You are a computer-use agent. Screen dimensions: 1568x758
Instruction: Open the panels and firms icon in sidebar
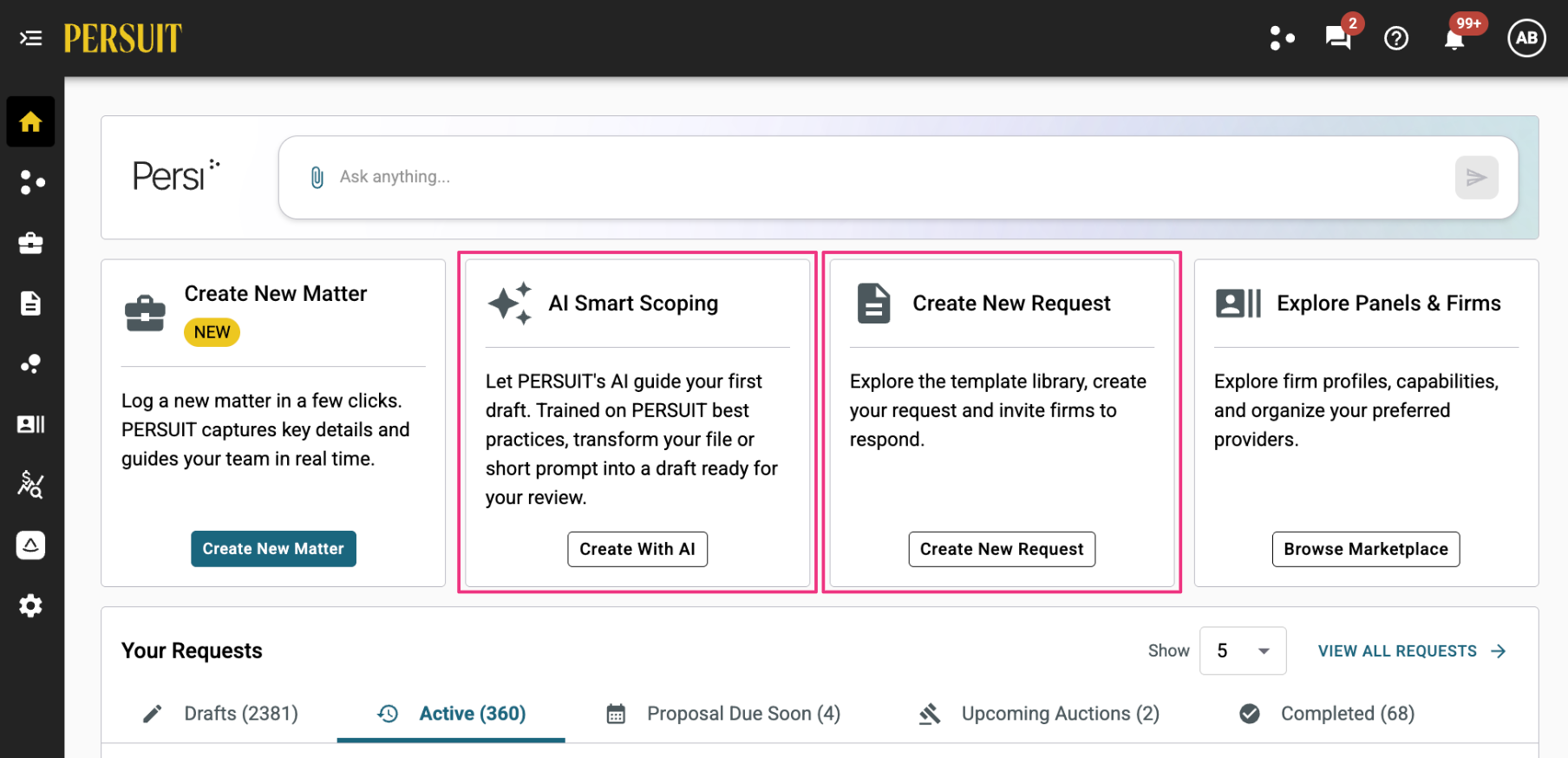tap(31, 424)
